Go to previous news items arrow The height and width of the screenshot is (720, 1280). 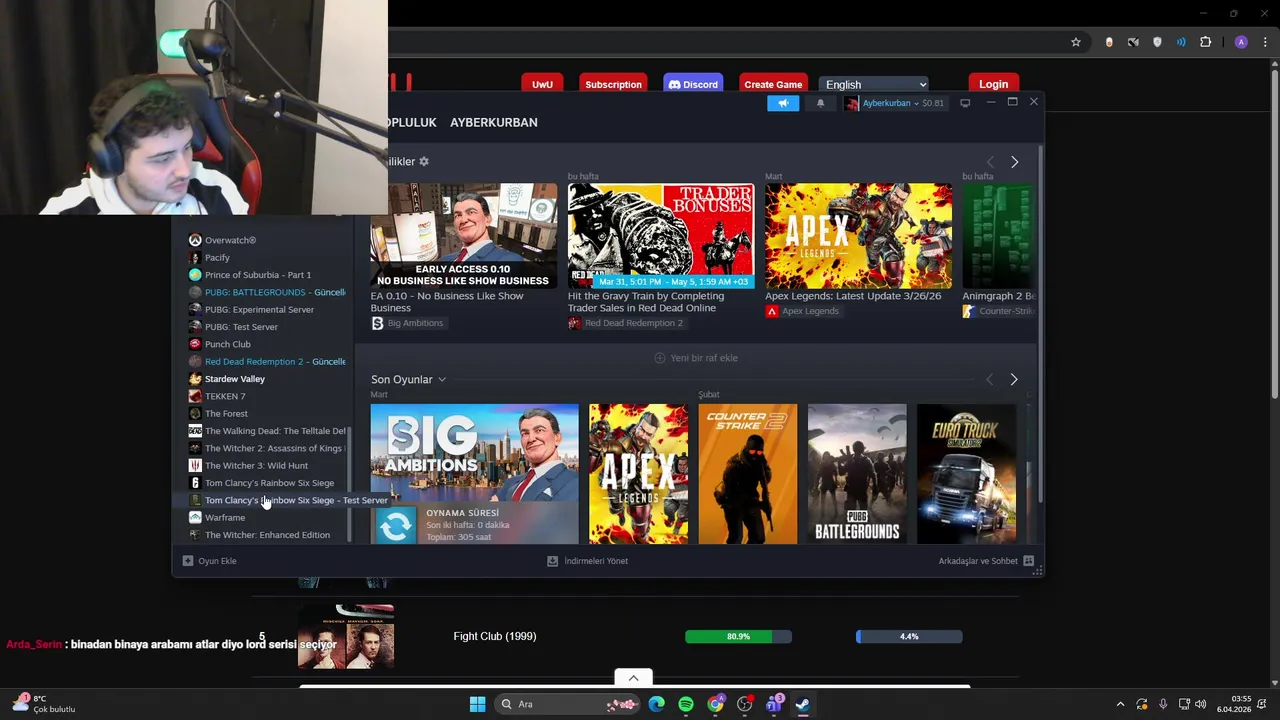click(990, 162)
